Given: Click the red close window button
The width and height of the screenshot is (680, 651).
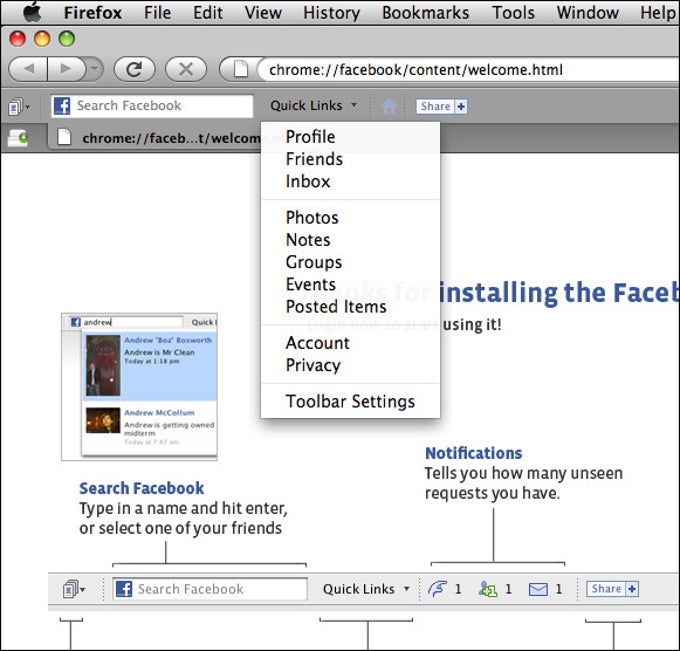Looking at the screenshot, I should (x=17, y=39).
